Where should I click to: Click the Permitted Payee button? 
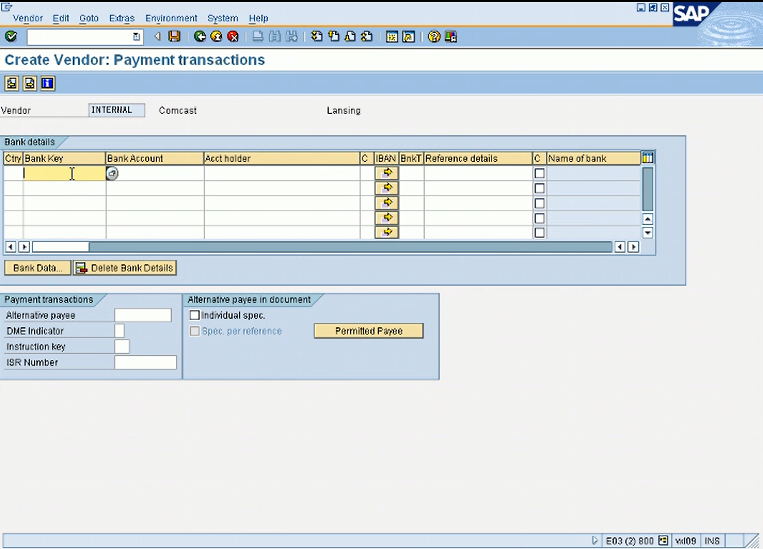[369, 331]
